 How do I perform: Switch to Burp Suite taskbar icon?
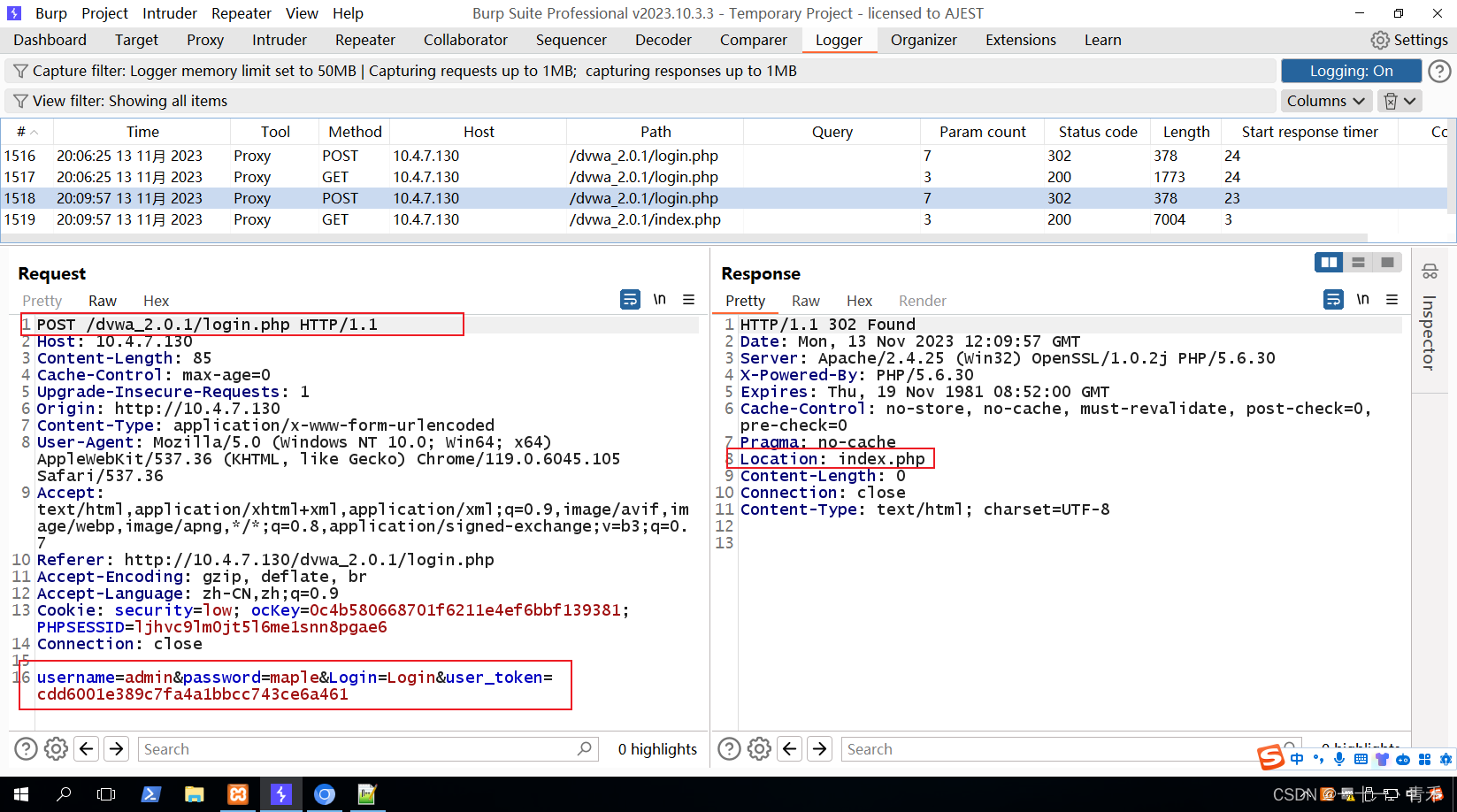(281, 794)
